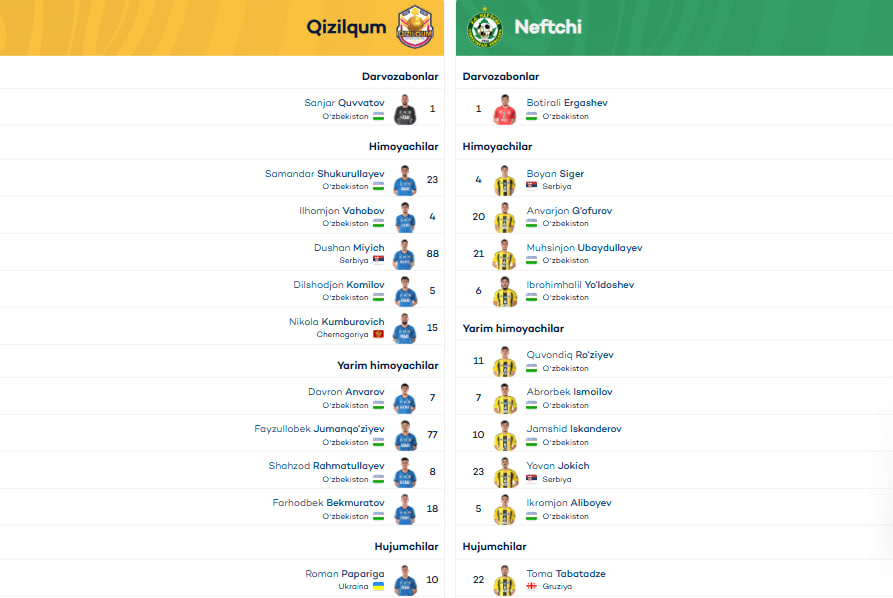
Task: Open Fayzullobek Jumanqo'ziyev's profile
Action: click(x=319, y=429)
